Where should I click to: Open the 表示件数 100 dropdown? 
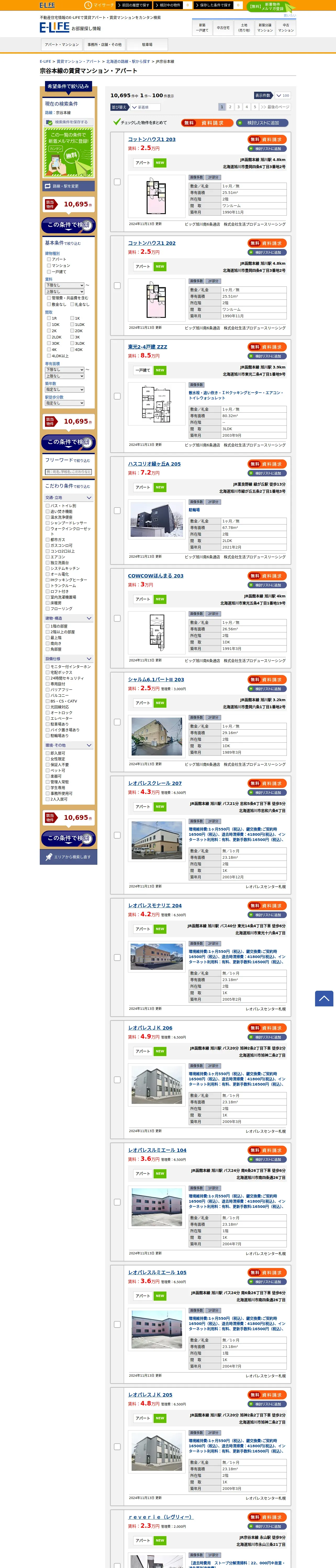tap(282, 96)
